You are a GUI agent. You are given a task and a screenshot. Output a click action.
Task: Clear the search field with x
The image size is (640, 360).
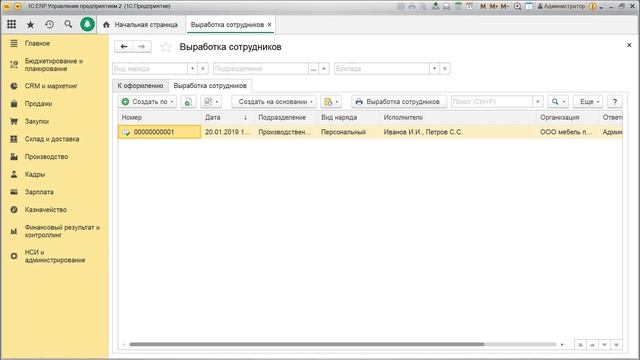pos(538,102)
